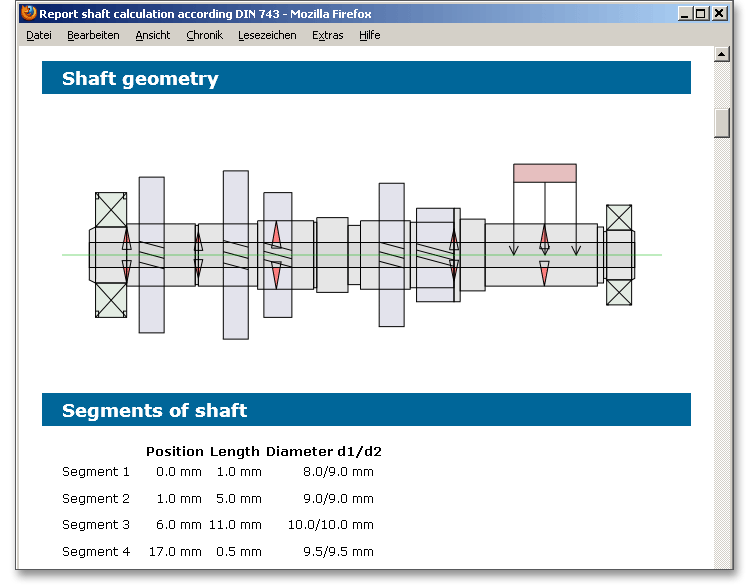
Task: Click the lower right bearing symbol
Action: 619,293
